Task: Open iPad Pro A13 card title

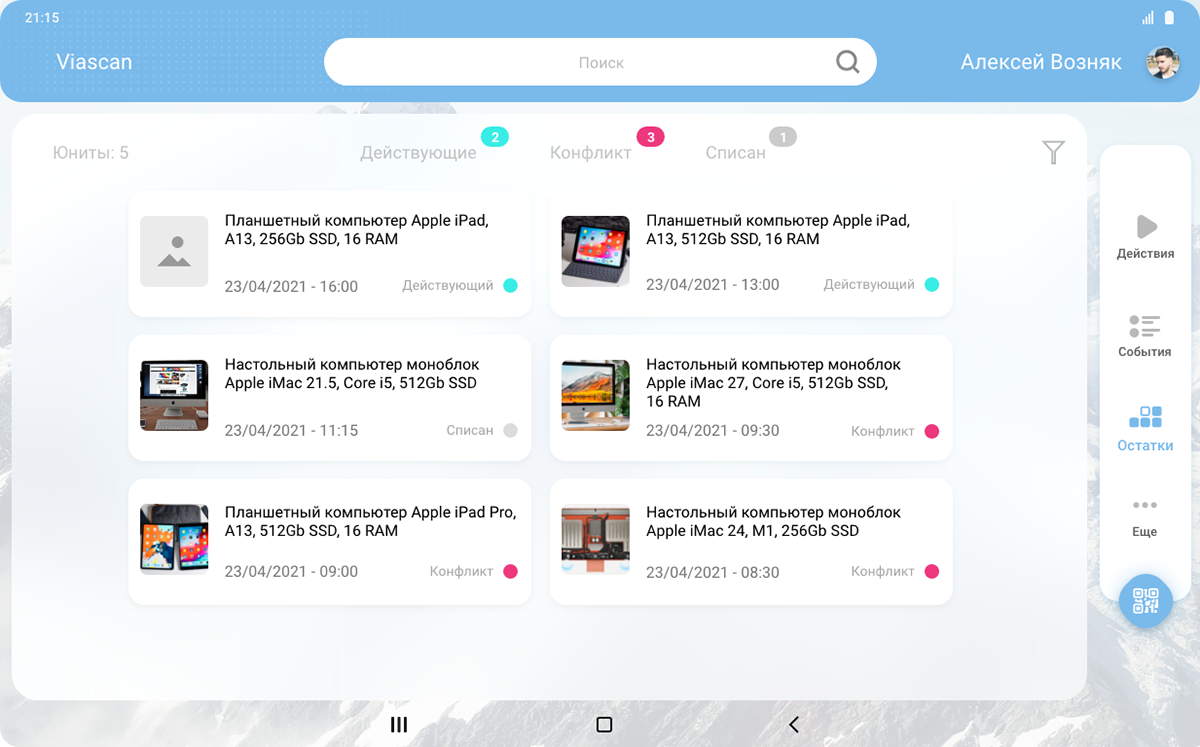Action: [x=370, y=521]
